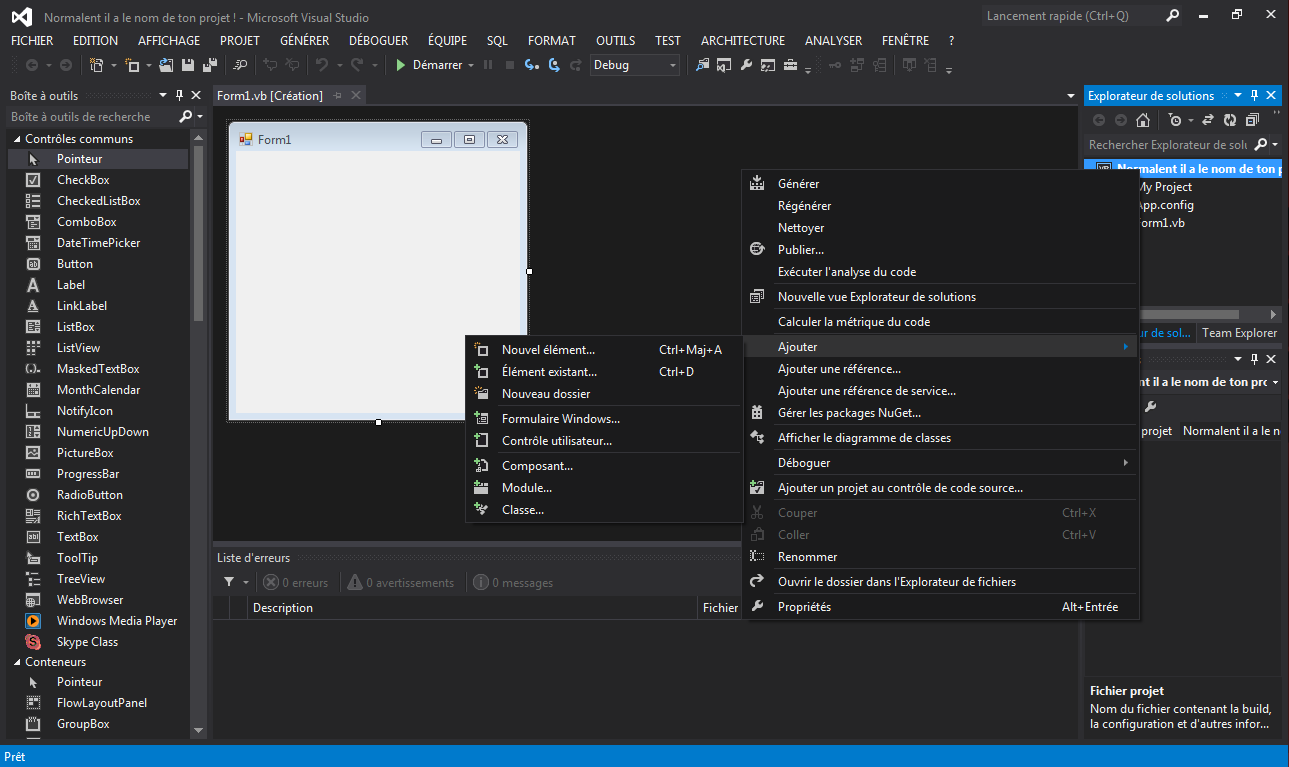Click the error list filter funnel icon
This screenshot has height=767, width=1289.
tap(229, 582)
